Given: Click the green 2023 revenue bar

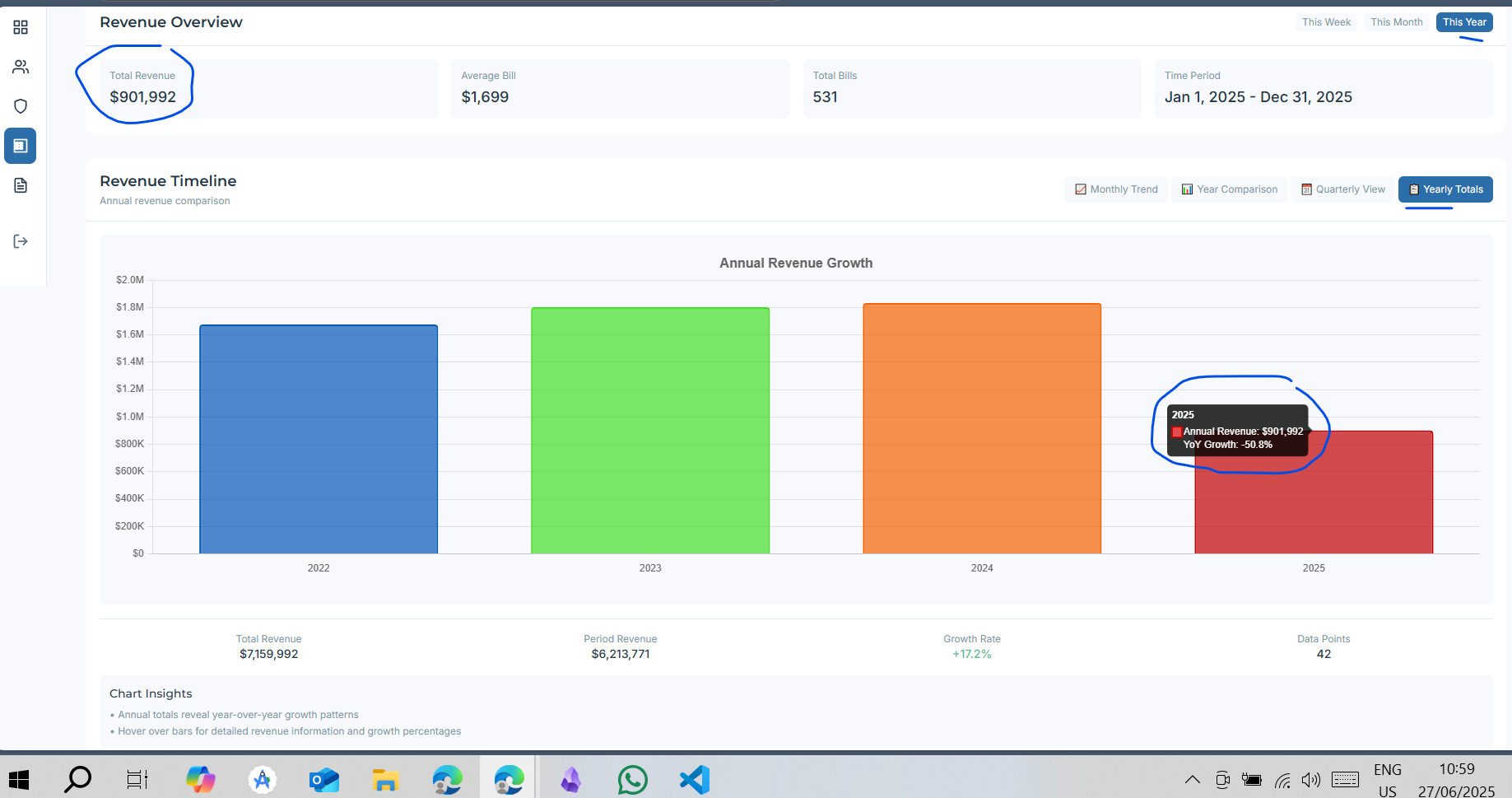Looking at the screenshot, I should [x=650, y=431].
